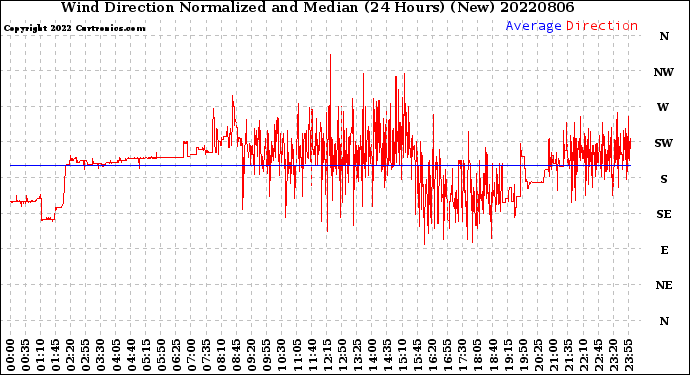
Task: Click the 05:50 time label
Action: click(x=161, y=355)
